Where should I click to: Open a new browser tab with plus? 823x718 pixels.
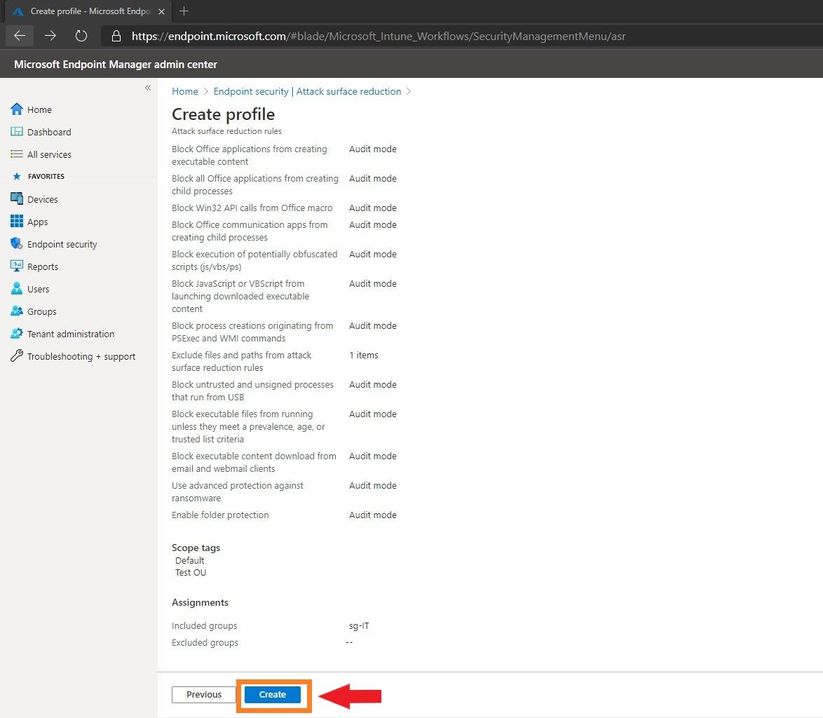click(x=184, y=11)
